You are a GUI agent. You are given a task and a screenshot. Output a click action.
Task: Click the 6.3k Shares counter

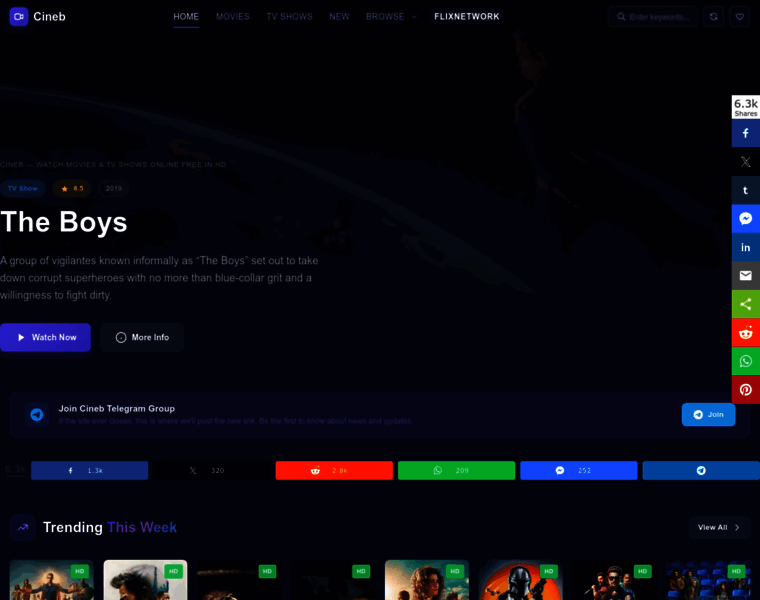coord(745,107)
